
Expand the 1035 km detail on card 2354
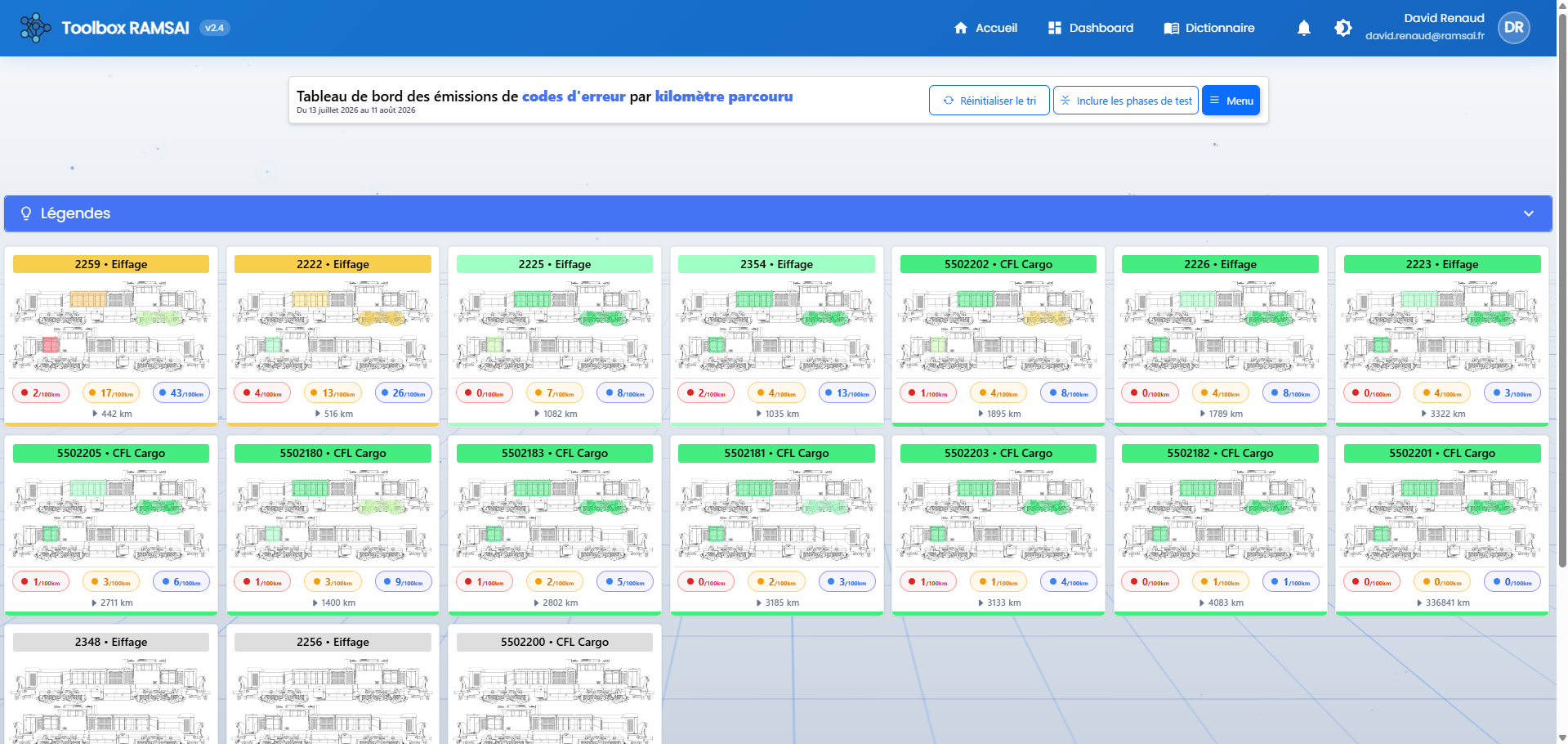(x=777, y=414)
